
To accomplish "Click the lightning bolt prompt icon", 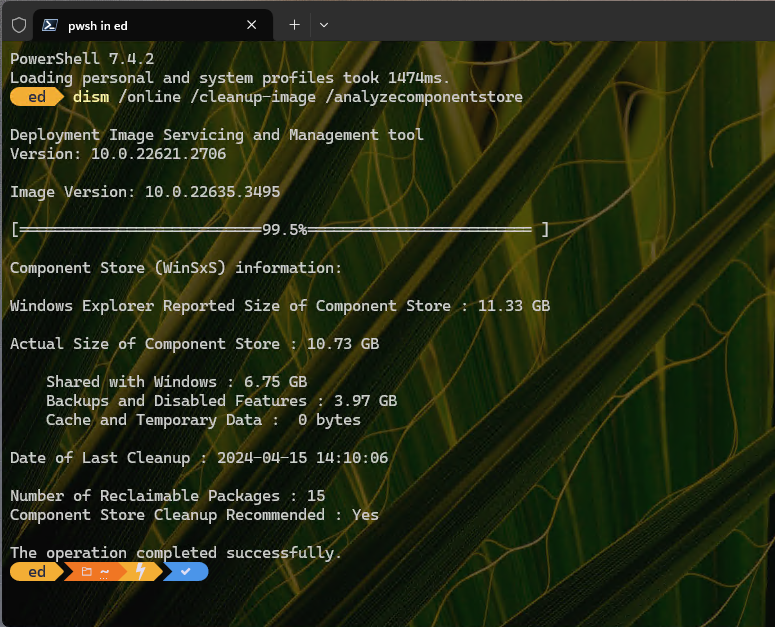I will click(x=140, y=572).
